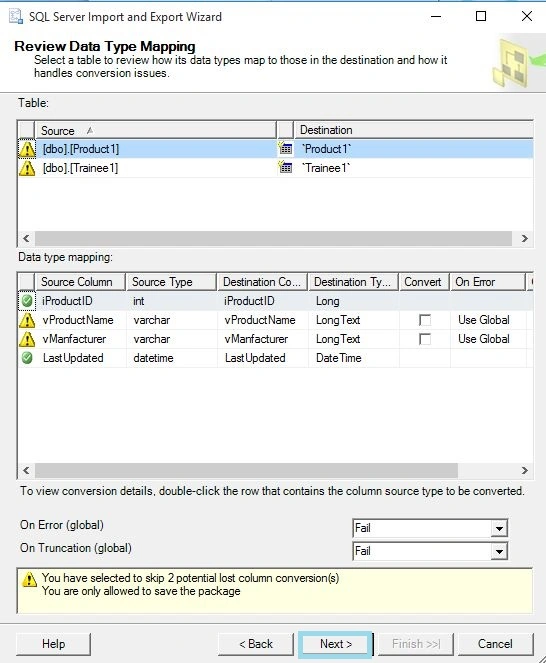Select the vProductName source column cell
The image size is (546, 663).
point(80,320)
